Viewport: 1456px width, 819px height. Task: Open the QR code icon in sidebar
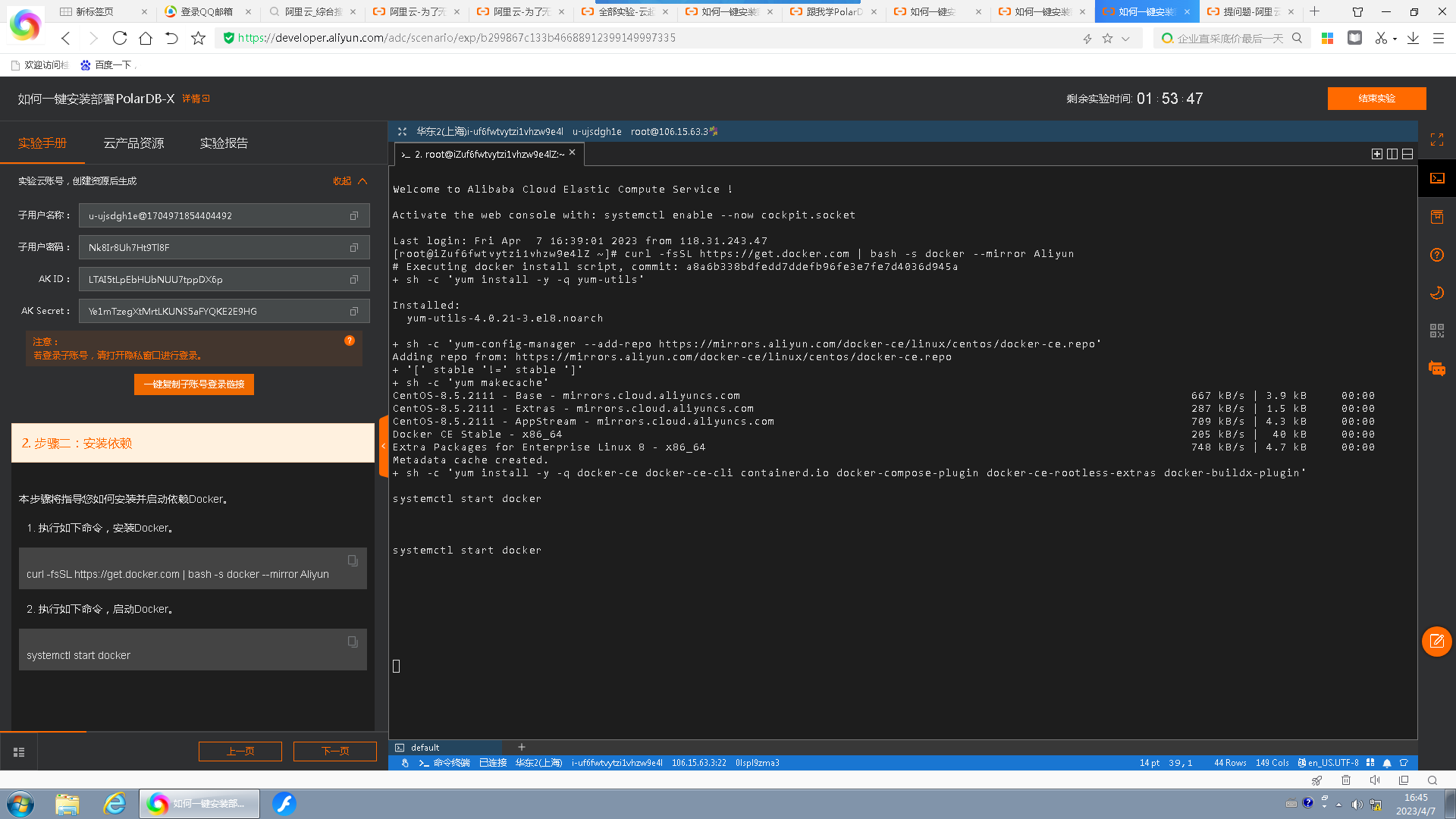pos(1437,331)
